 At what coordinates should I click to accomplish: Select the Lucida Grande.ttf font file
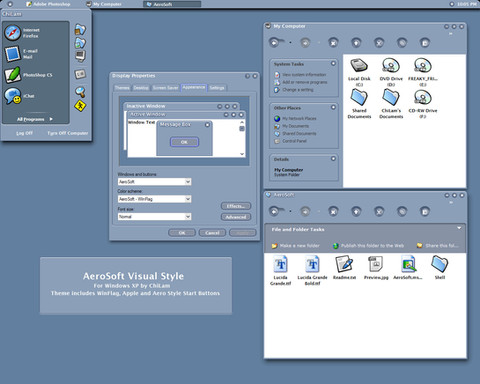[x=280, y=271]
